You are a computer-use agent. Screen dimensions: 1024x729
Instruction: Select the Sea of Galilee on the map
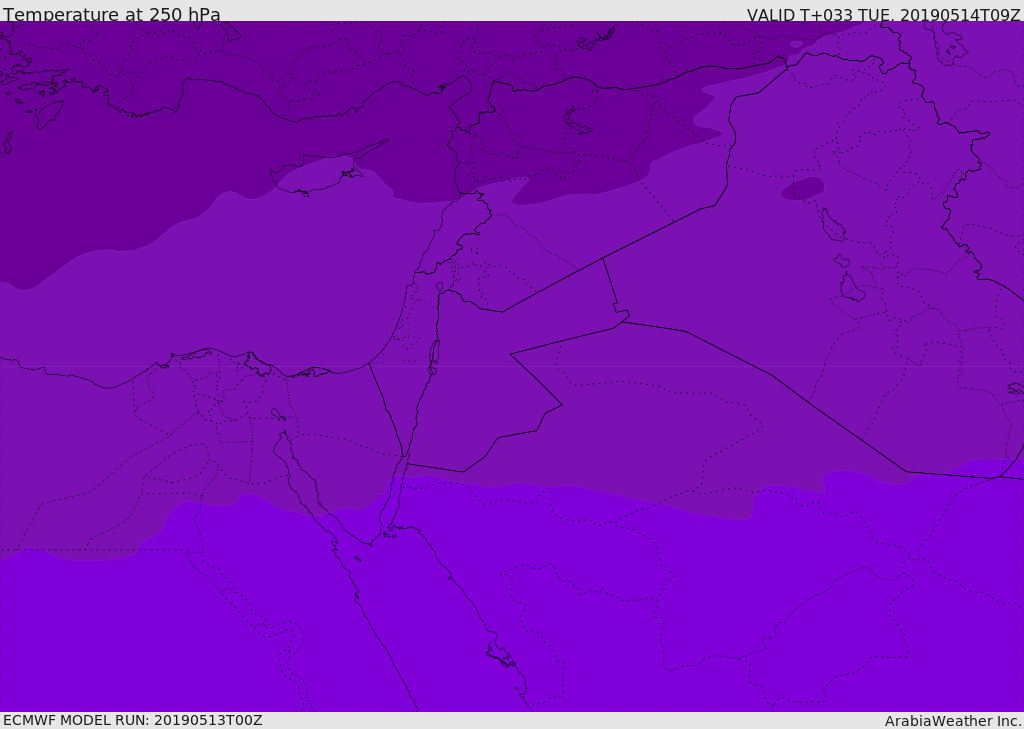pos(440,287)
